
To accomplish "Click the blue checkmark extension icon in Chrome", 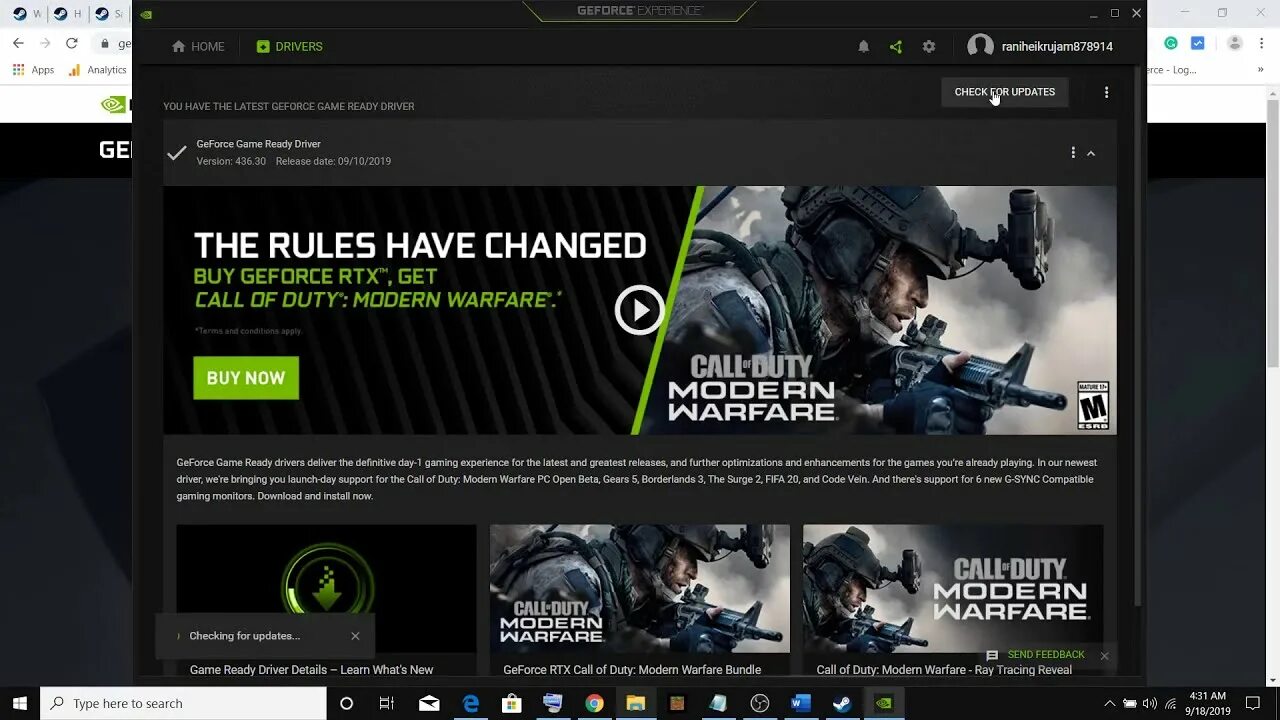I will [1198, 43].
